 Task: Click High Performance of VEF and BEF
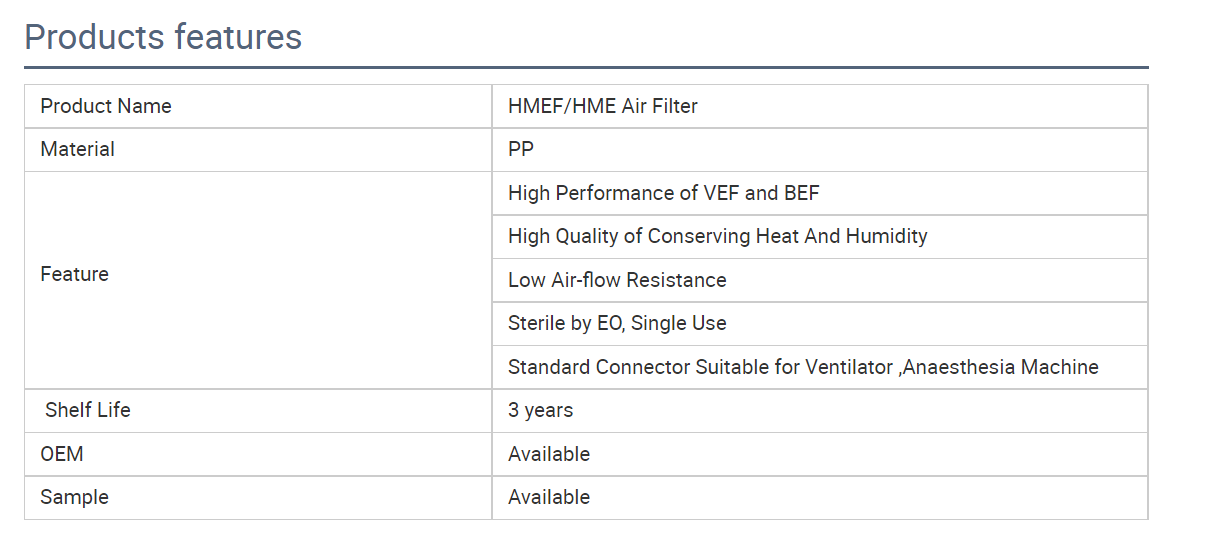pyautogui.click(x=664, y=193)
